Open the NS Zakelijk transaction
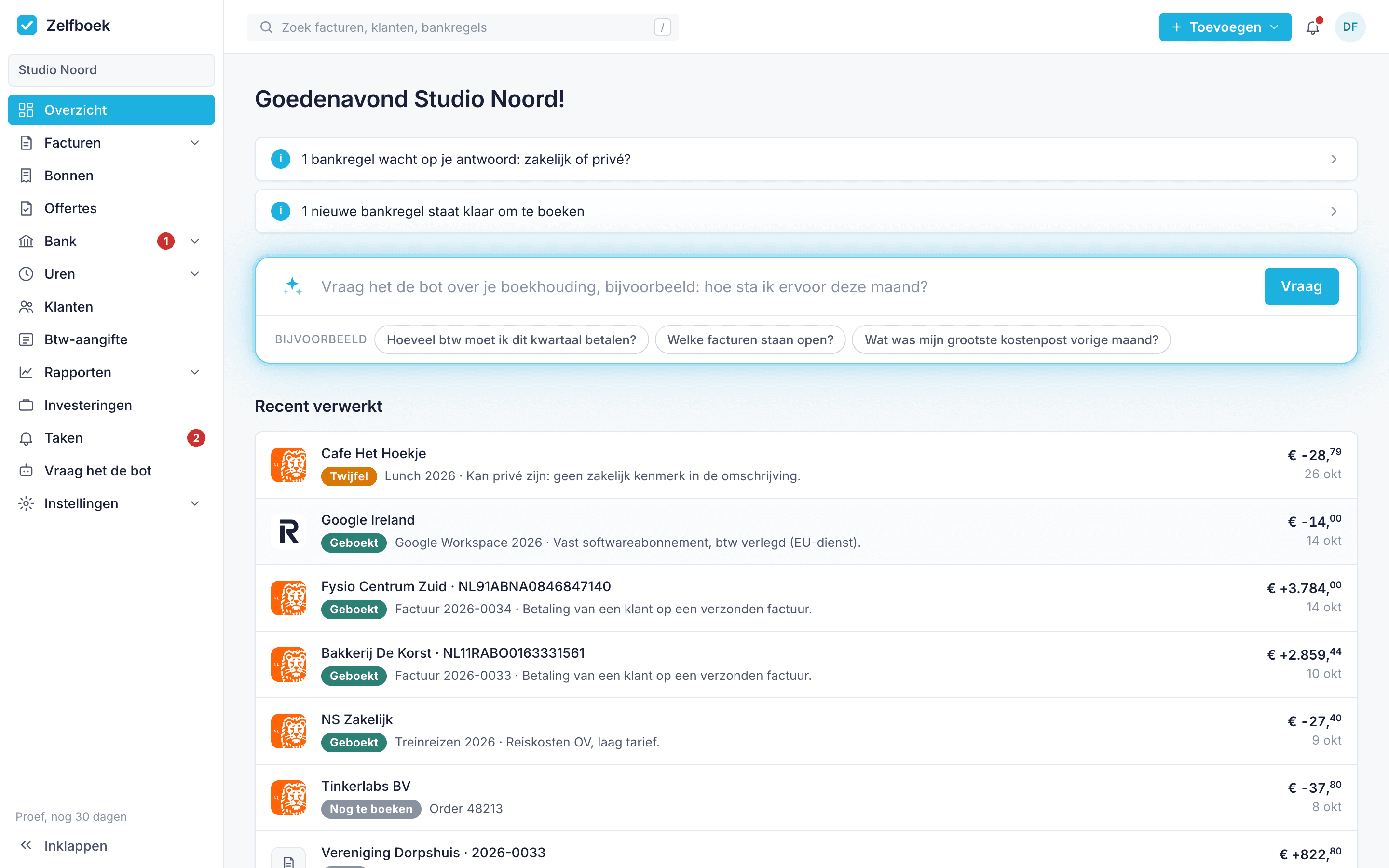The image size is (1389, 868). pyautogui.click(x=806, y=732)
